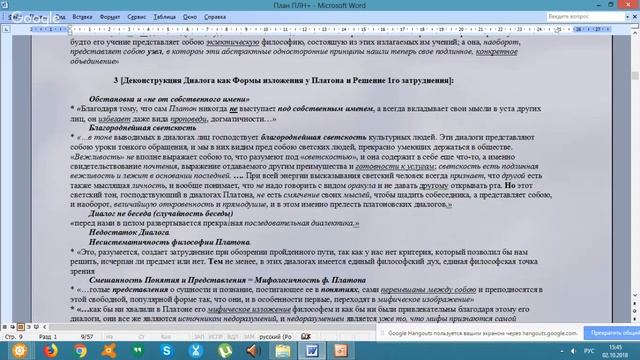The width and height of the screenshot is (640, 360).
Task: Click the volume icon in the system tray
Action: click(573, 351)
